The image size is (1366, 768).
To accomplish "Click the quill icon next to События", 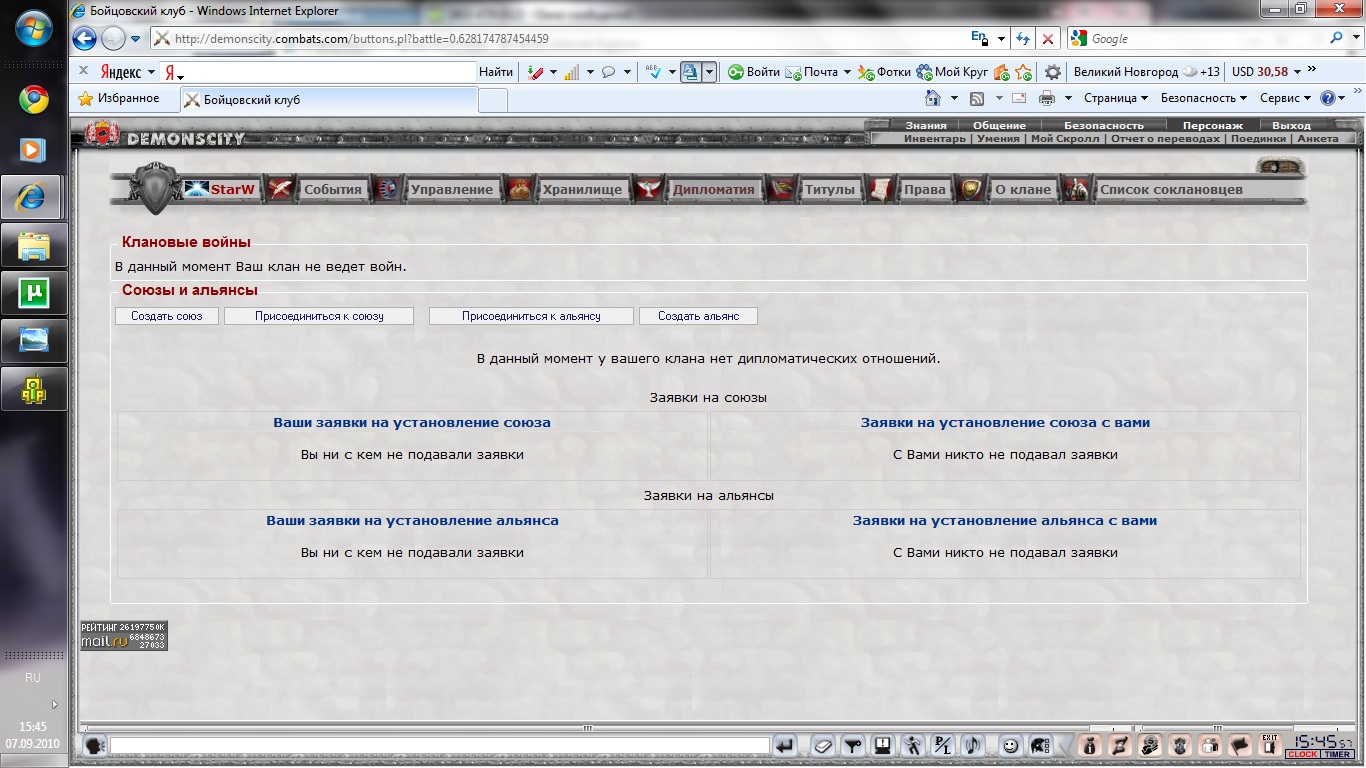I will coord(282,189).
